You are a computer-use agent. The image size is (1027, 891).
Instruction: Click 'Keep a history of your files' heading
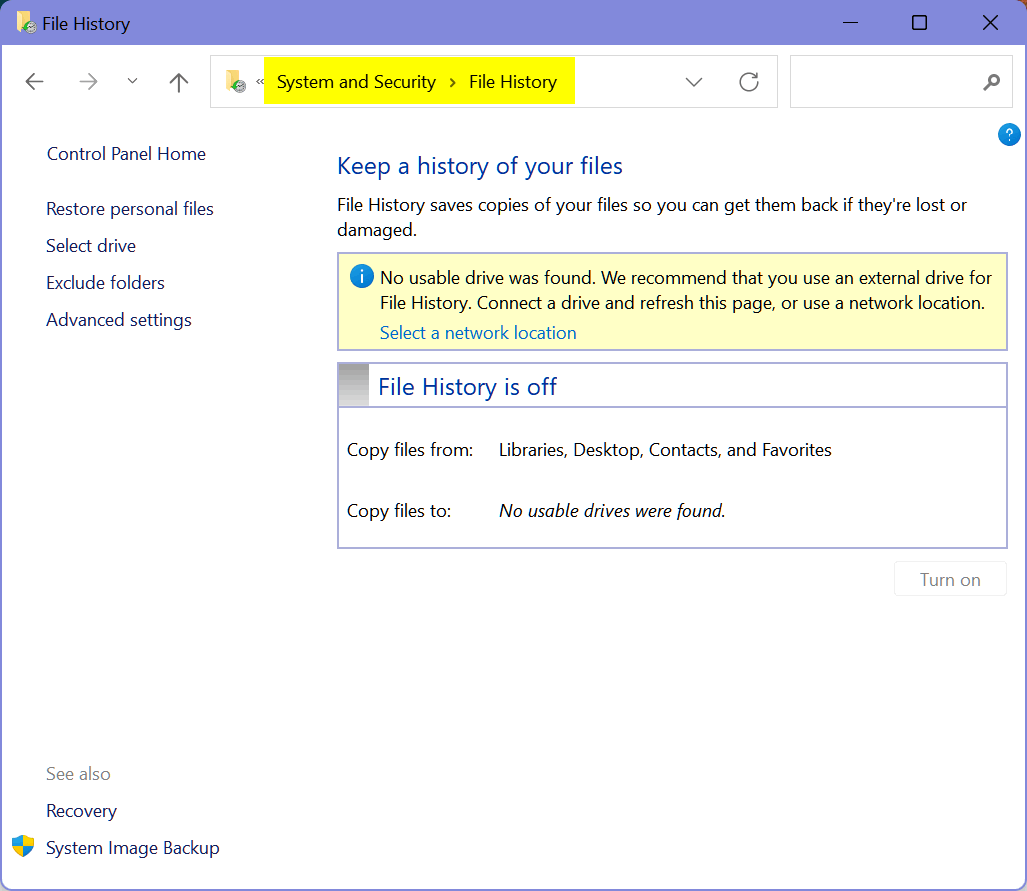[479, 166]
